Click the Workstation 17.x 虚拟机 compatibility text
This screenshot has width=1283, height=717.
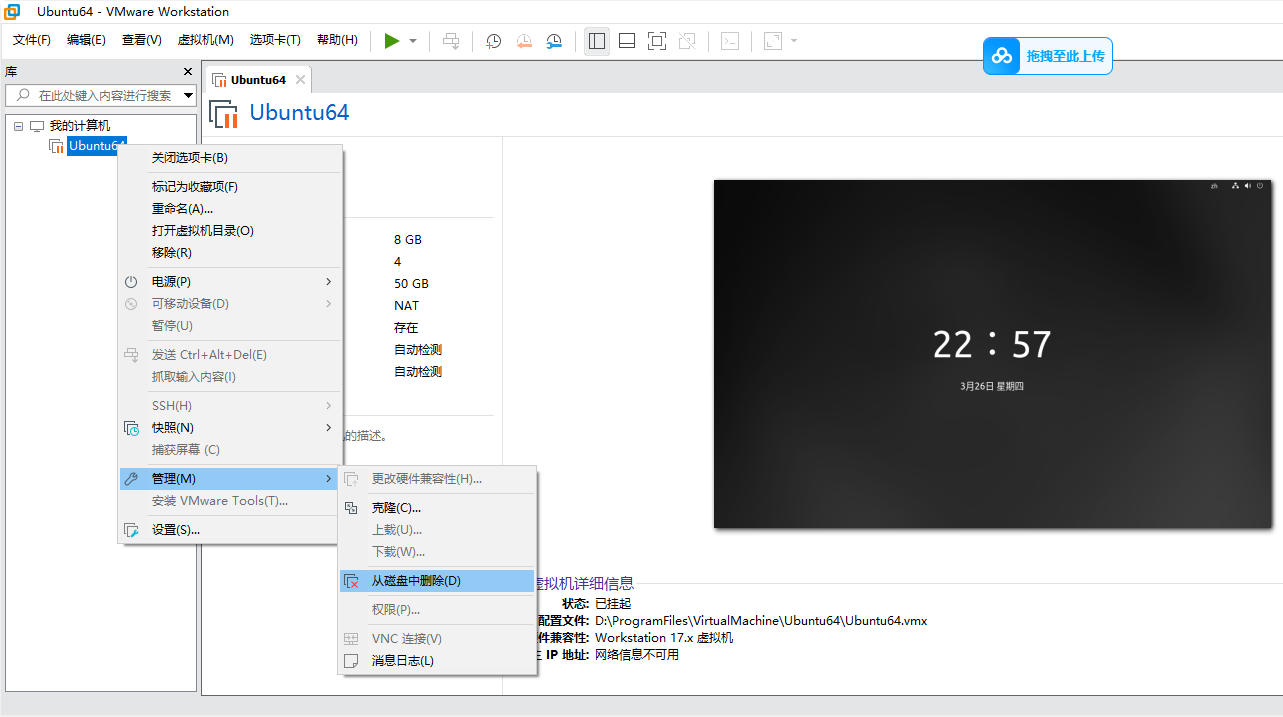(x=664, y=638)
